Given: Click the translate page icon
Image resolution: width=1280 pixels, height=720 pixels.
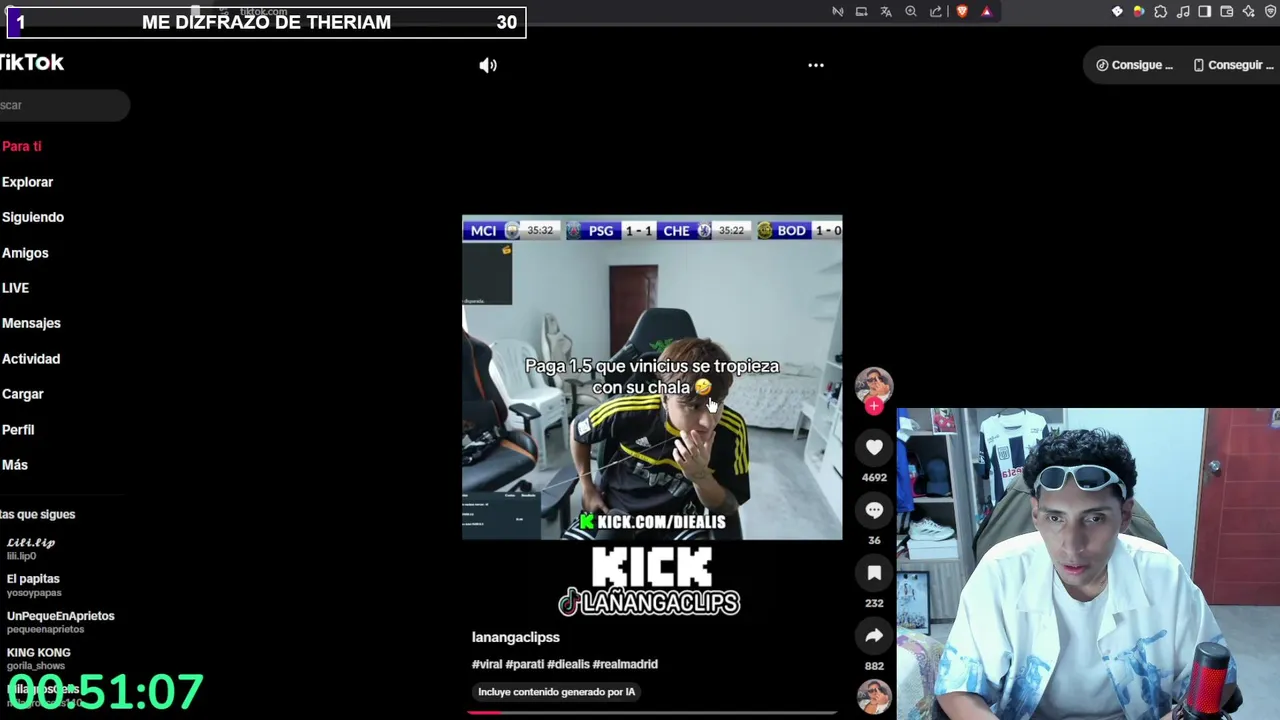Looking at the screenshot, I should click(886, 12).
